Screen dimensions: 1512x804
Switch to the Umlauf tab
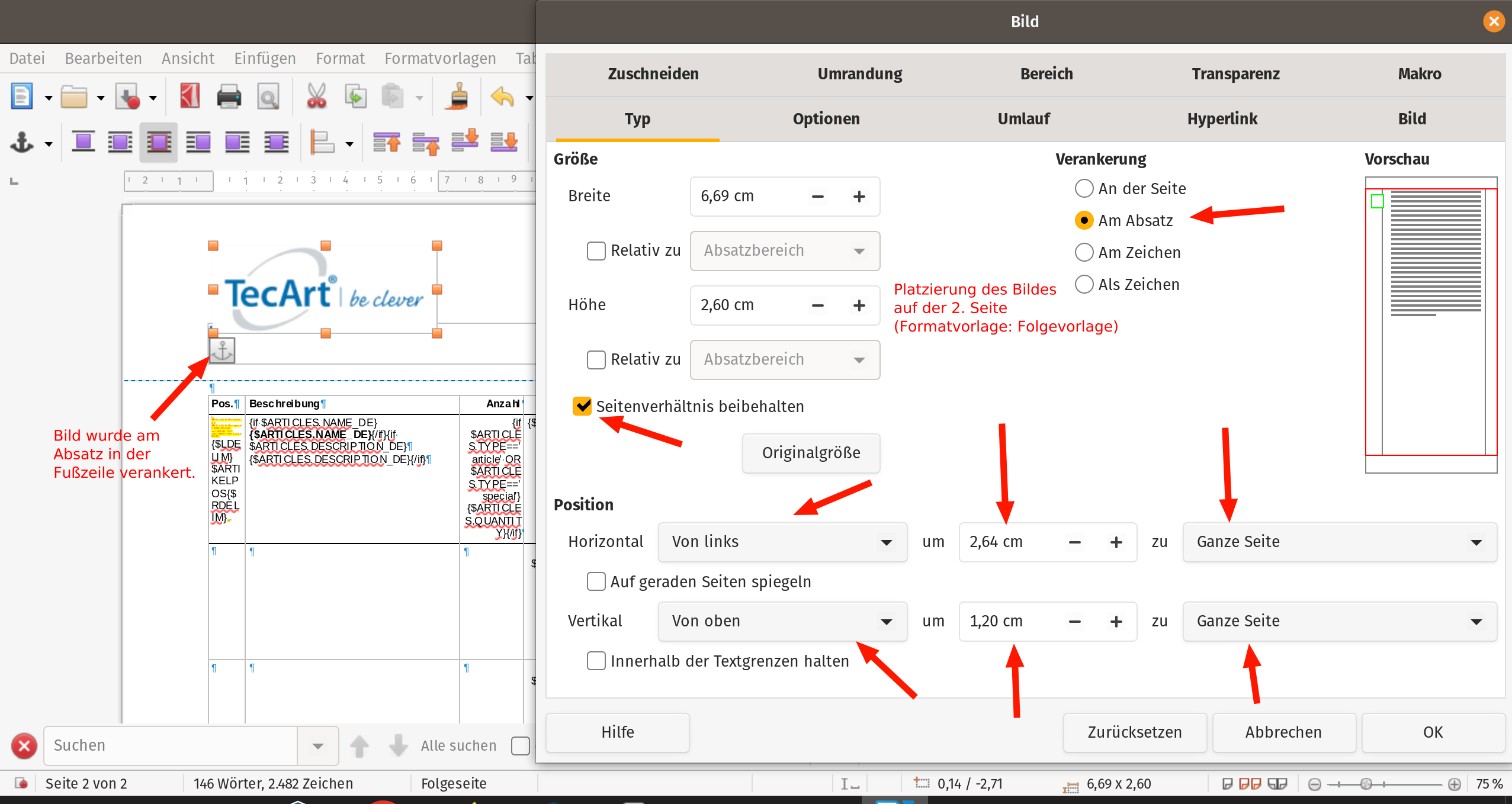pos(1023,119)
